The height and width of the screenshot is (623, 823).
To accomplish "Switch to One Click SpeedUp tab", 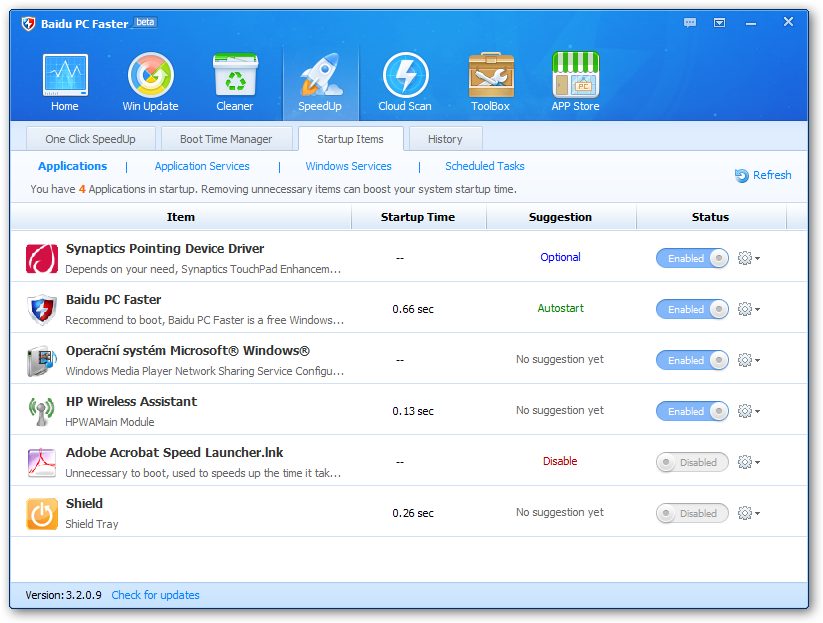I will point(90,139).
